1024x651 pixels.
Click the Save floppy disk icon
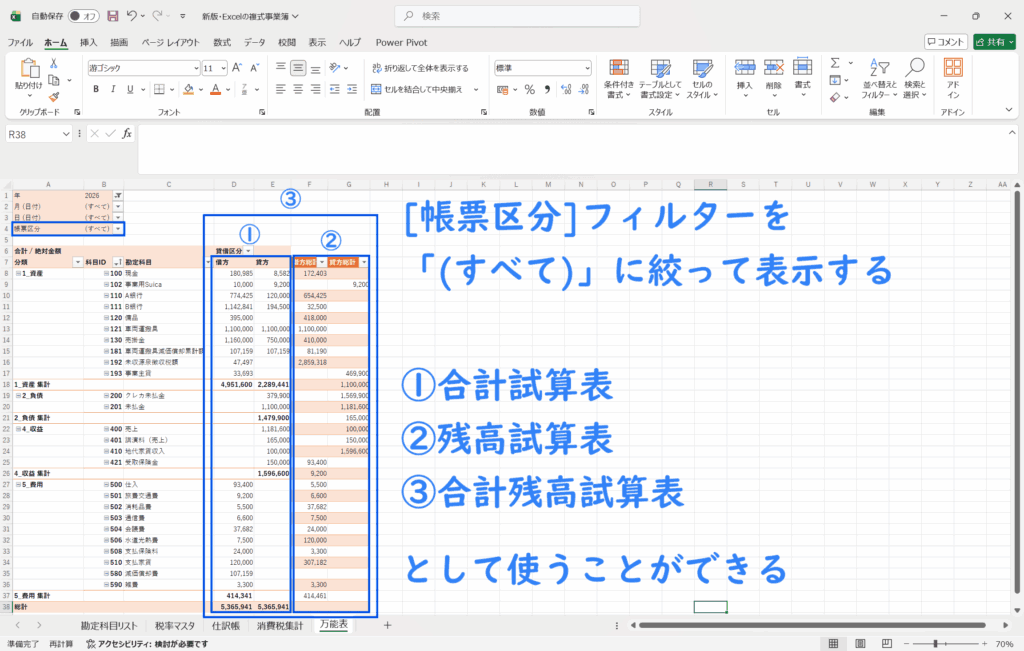112,17
